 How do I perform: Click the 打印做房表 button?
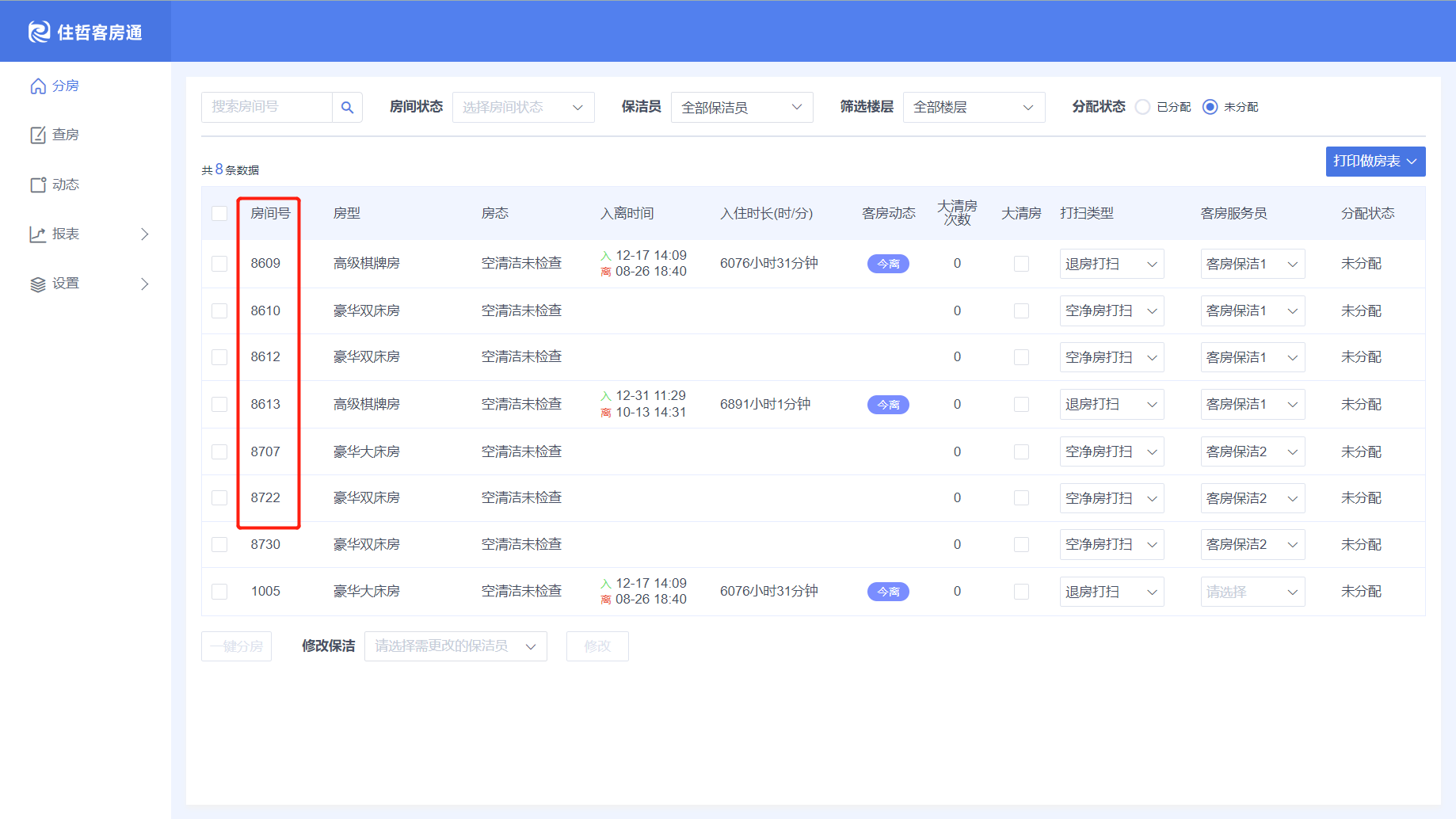pos(1376,162)
